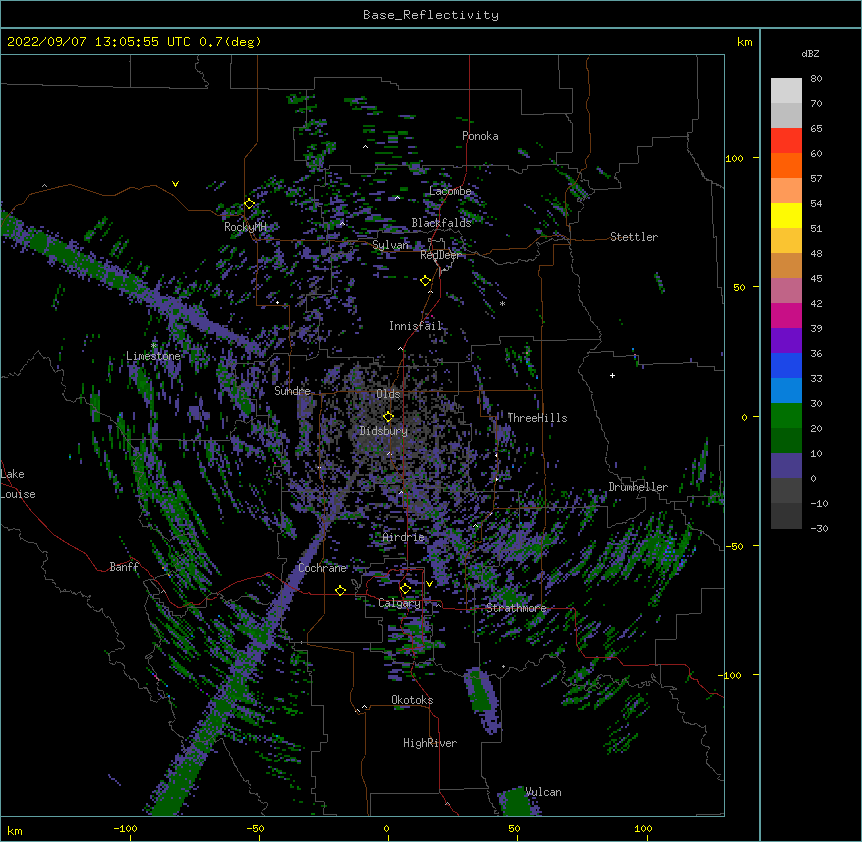Image resolution: width=862 pixels, height=842 pixels.
Task: Click the Calgary city label
Action: [399, 603]
